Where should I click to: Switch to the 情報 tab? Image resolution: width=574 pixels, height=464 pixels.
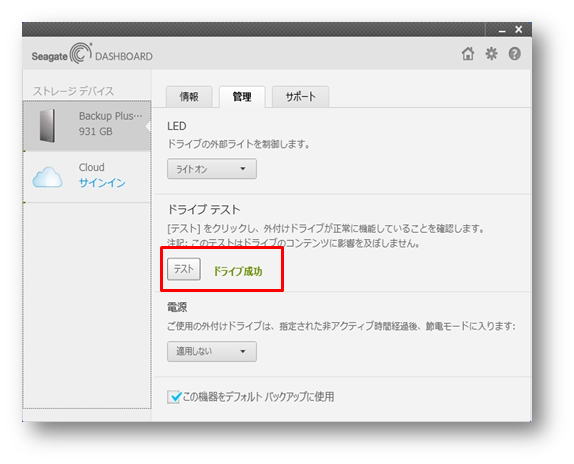189,97
